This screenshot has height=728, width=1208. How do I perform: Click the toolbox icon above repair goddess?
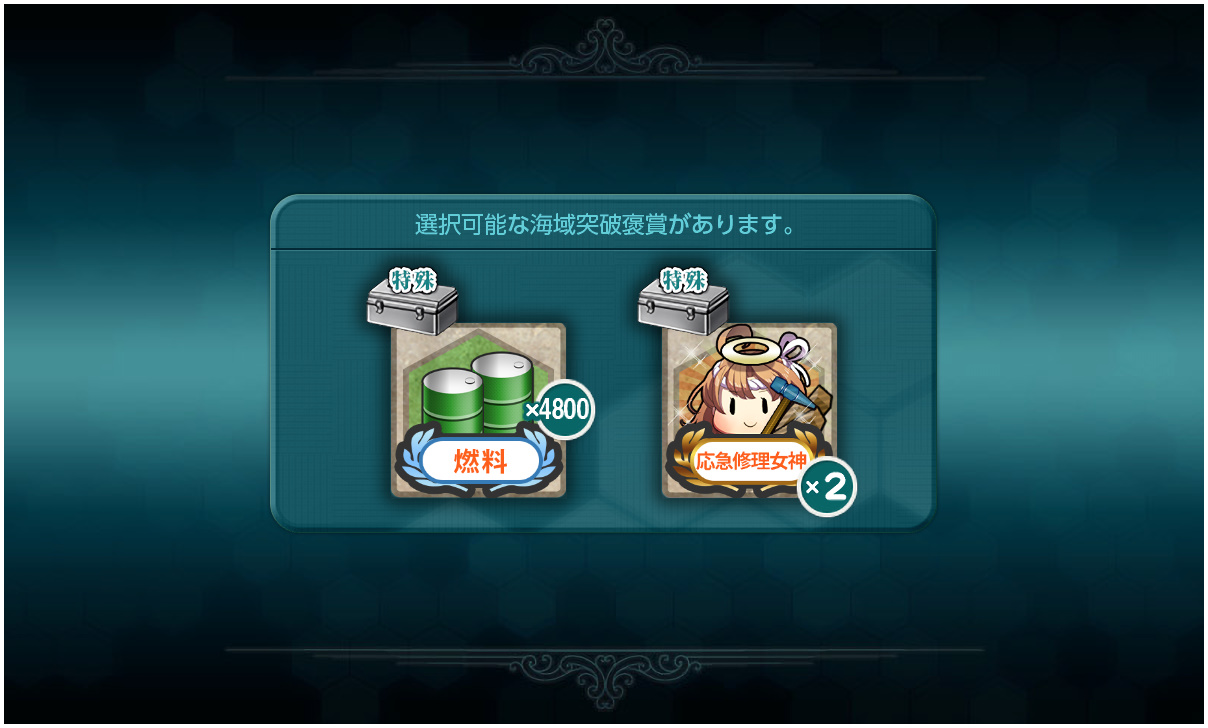pyautogui.click(x=683, y=307)
